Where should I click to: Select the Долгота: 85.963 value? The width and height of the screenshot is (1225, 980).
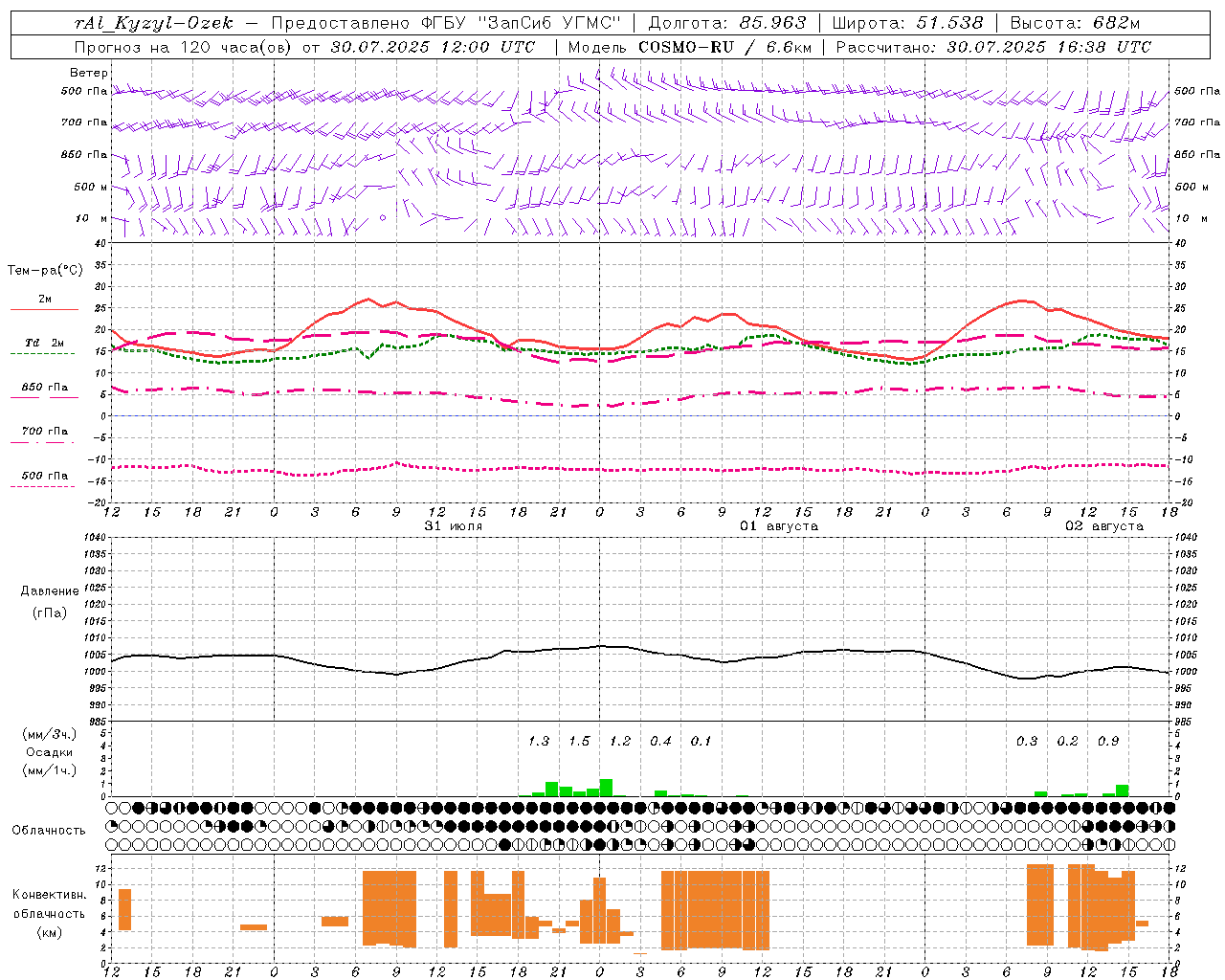[x=727, y=23]
